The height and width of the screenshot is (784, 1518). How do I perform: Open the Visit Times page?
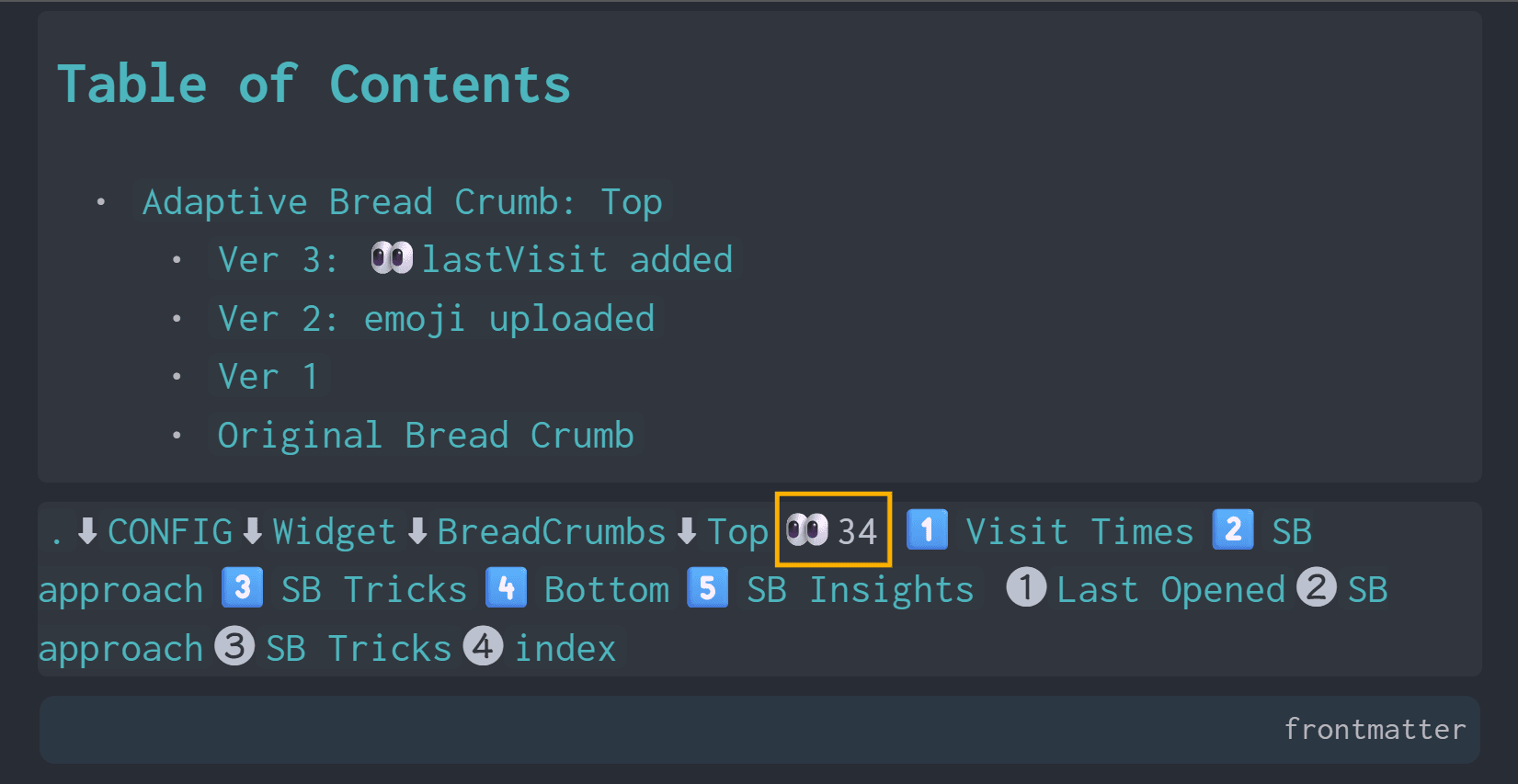tap(1079, 531)
